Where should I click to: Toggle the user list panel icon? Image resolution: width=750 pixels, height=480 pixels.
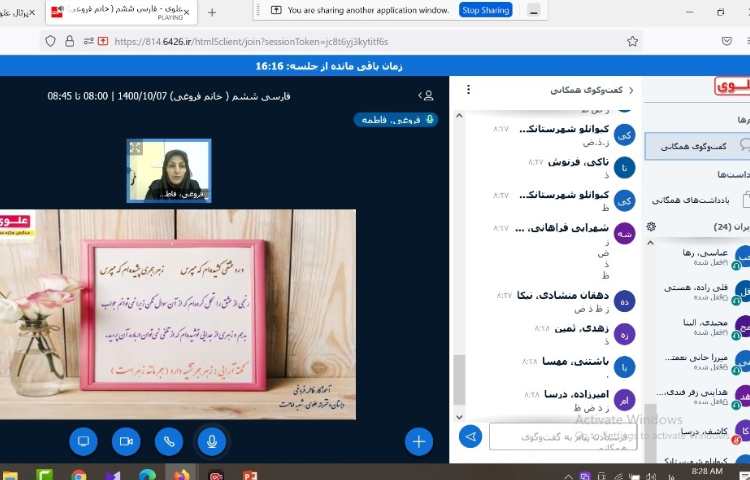point(428,96)
